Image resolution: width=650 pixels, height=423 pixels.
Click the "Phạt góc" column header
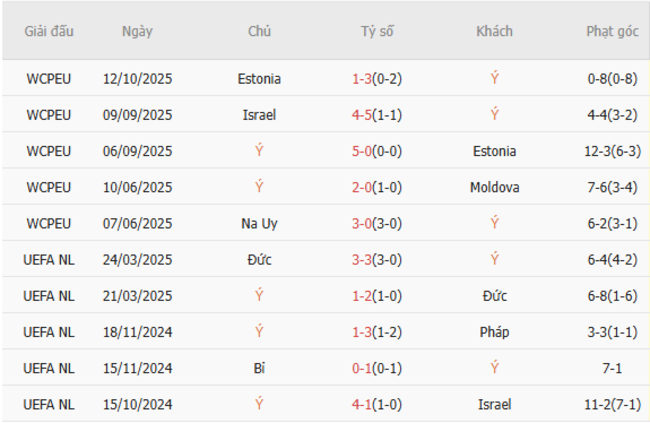[612, 31]
